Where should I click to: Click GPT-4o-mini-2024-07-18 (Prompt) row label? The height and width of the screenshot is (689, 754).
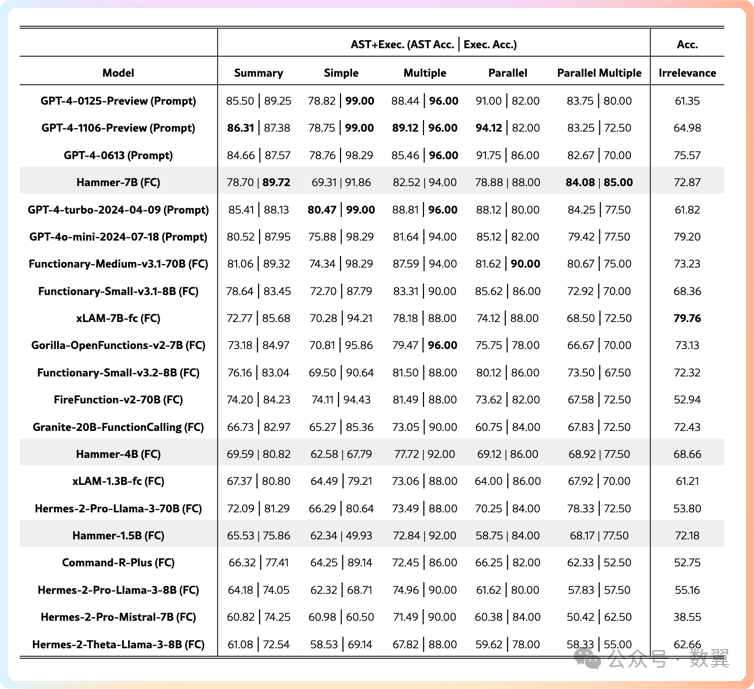(118, 237)
